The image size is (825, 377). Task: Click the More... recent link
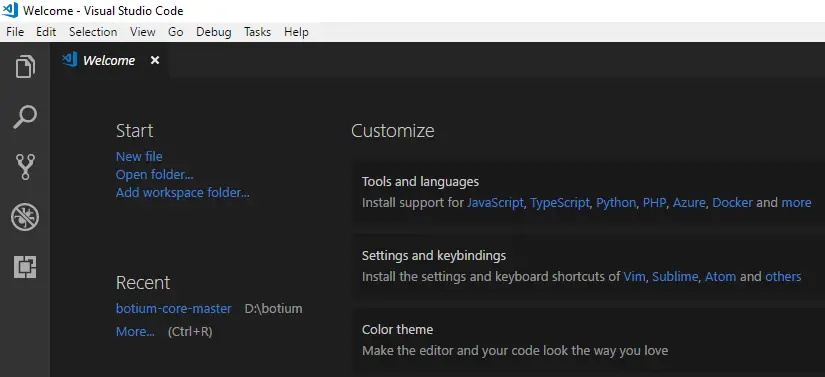[x=135, y=332]
